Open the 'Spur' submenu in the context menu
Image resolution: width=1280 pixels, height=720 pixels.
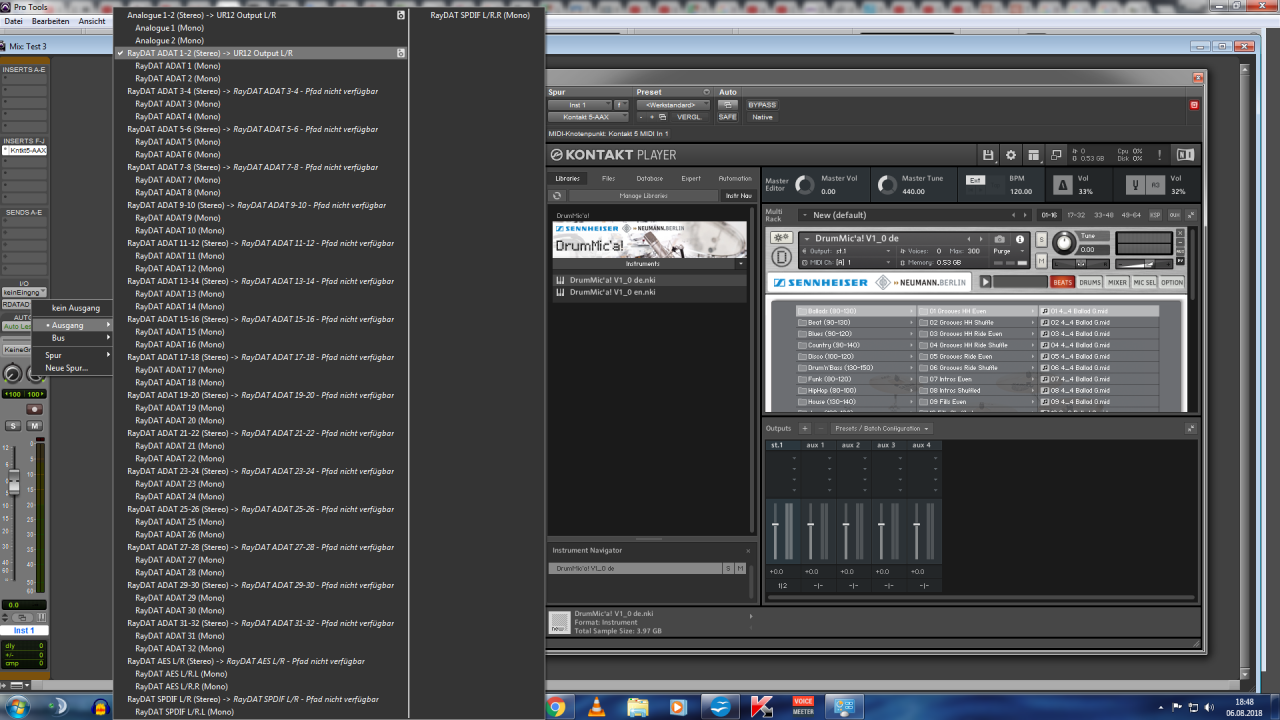(73, 355)
